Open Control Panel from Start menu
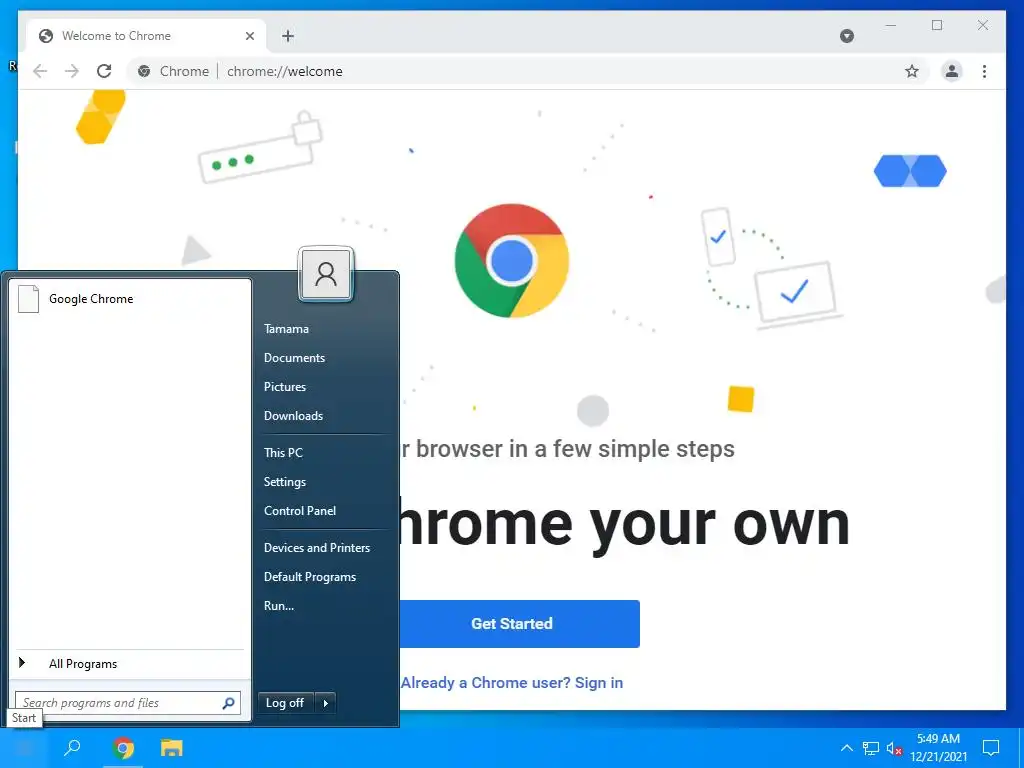This screenshot has height=768, width=1024. [300, 511]
